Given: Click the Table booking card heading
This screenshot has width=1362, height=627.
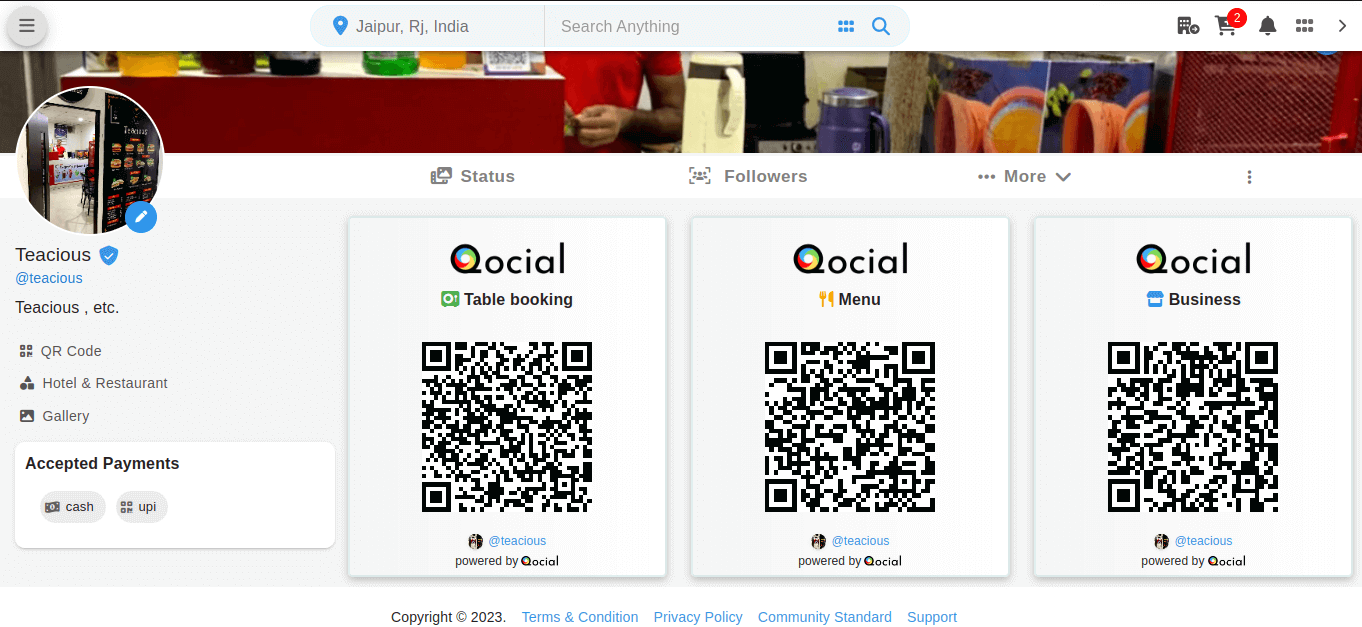Looking at the screenshot, I should click(507, 299).
